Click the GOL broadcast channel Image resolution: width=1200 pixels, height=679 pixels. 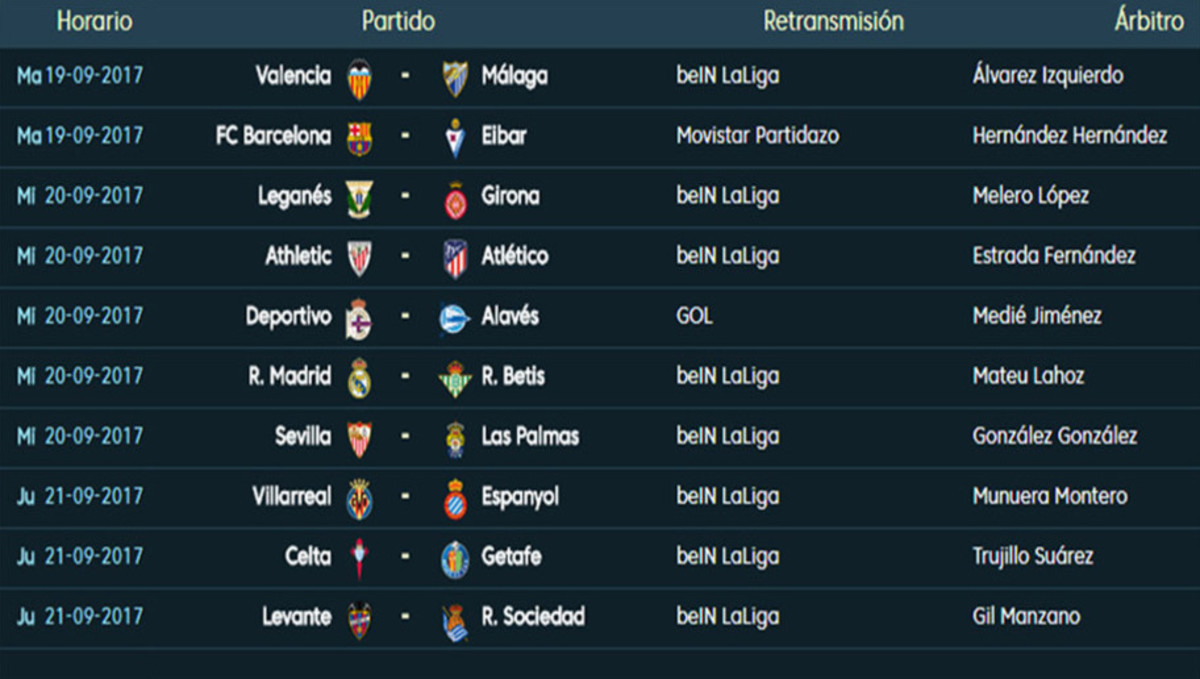(x=694, y=316)
